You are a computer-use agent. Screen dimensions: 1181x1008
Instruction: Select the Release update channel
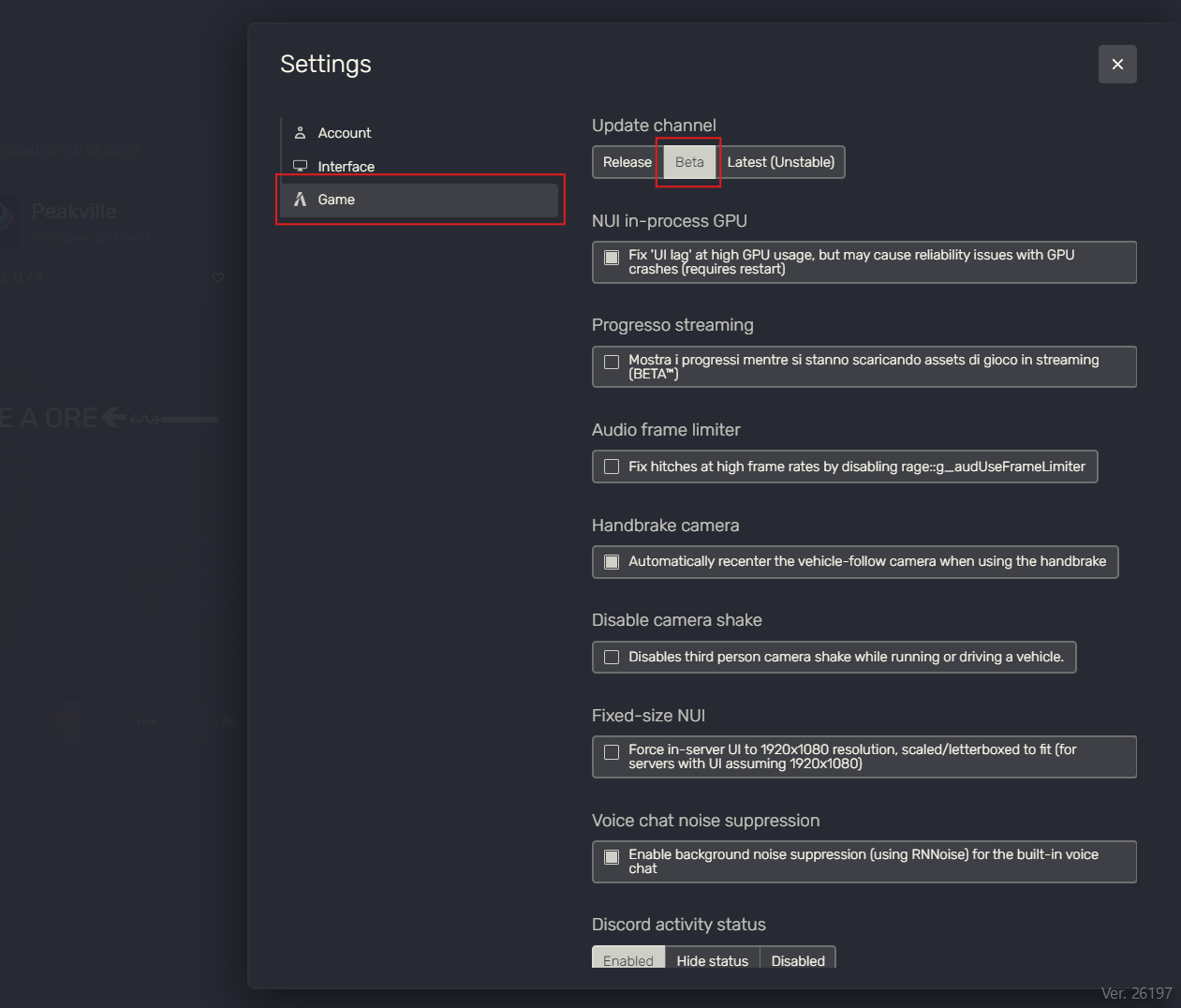(x=626, y=161)
